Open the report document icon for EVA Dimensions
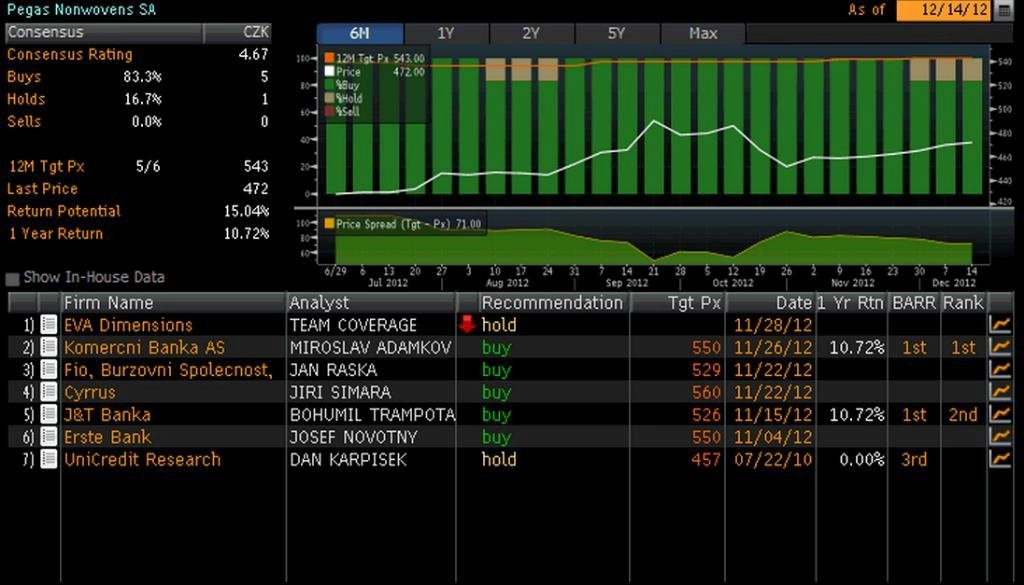Viewport: 1024px width, 585px height. click(x=49, y=324)
